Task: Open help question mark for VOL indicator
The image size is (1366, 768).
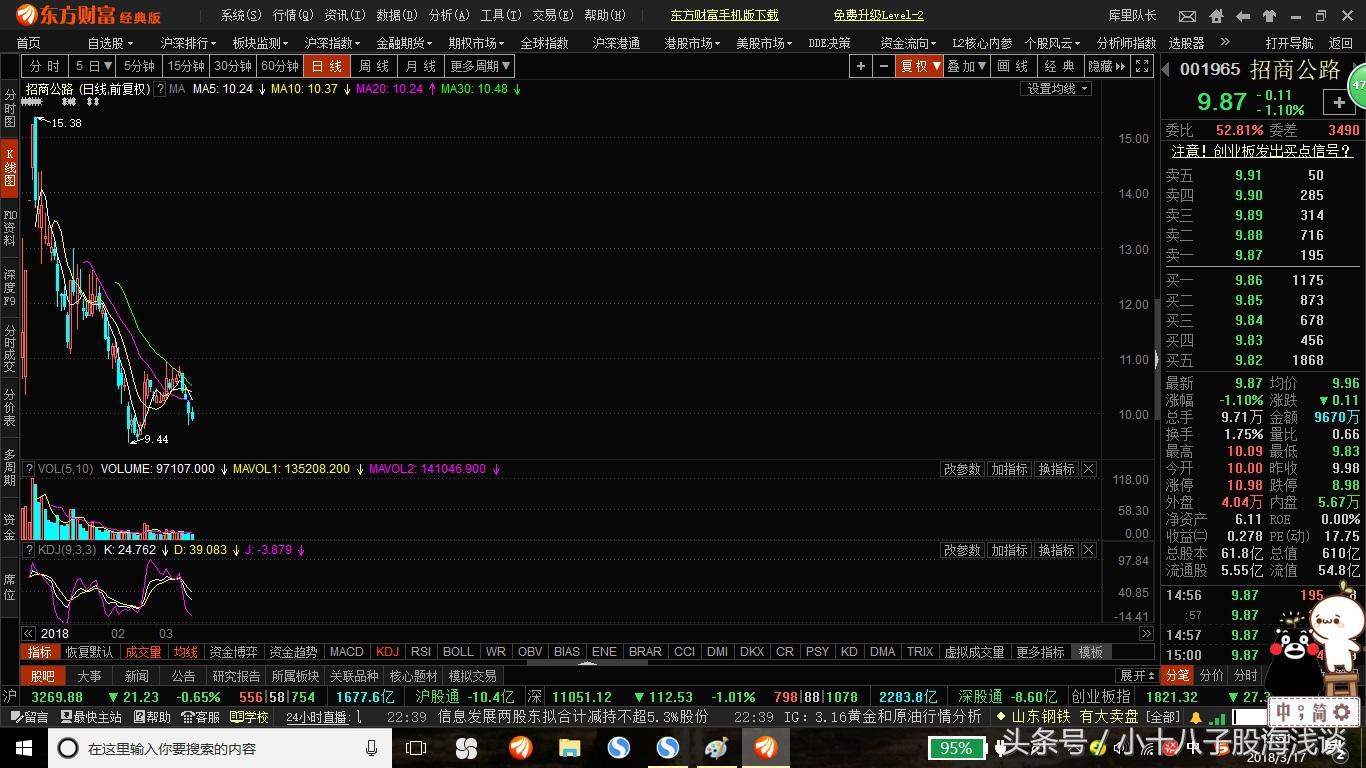Action: coord(28,469)
